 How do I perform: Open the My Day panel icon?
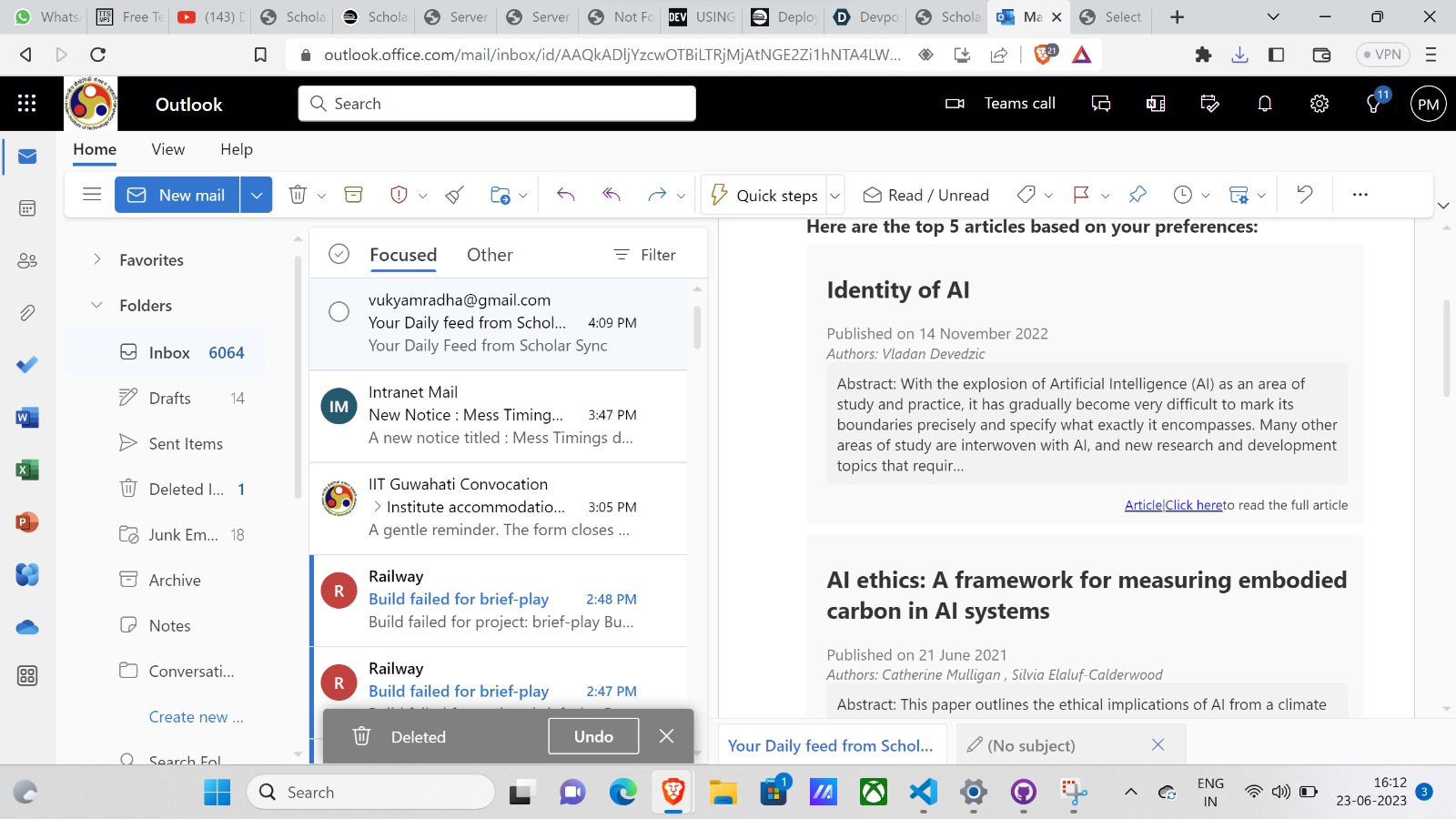[1210, 104]
